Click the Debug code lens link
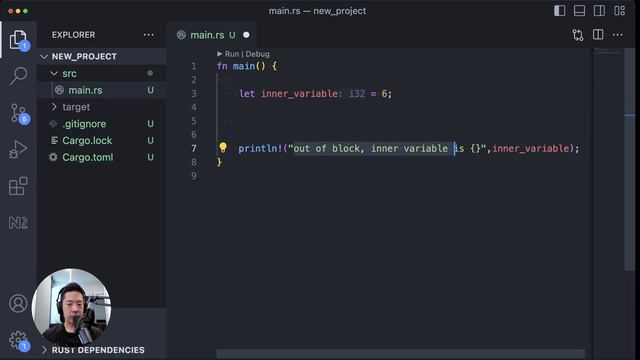 [258, 54]
